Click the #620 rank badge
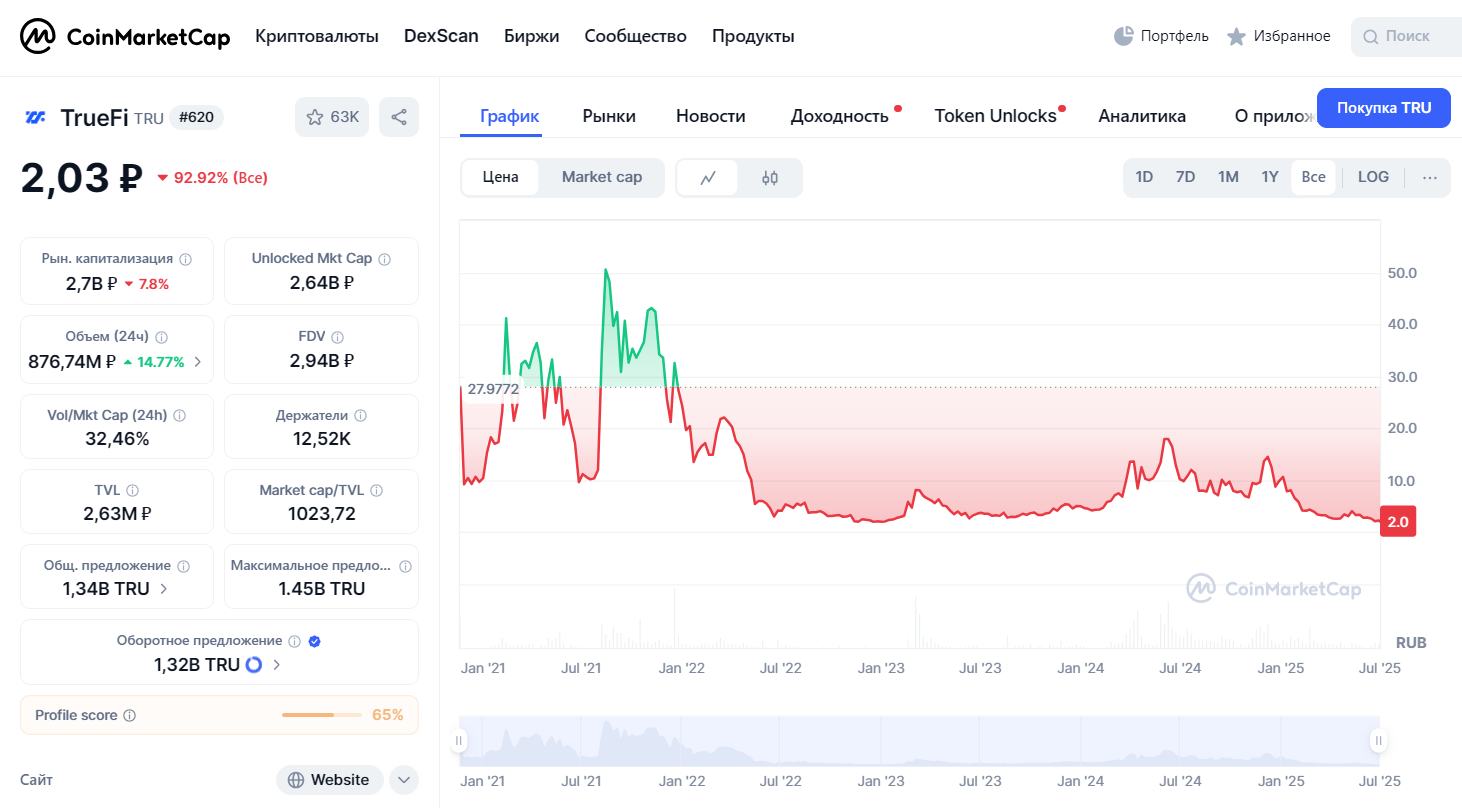Screen dimensions: 1462x808 click(x=196, y=118)
